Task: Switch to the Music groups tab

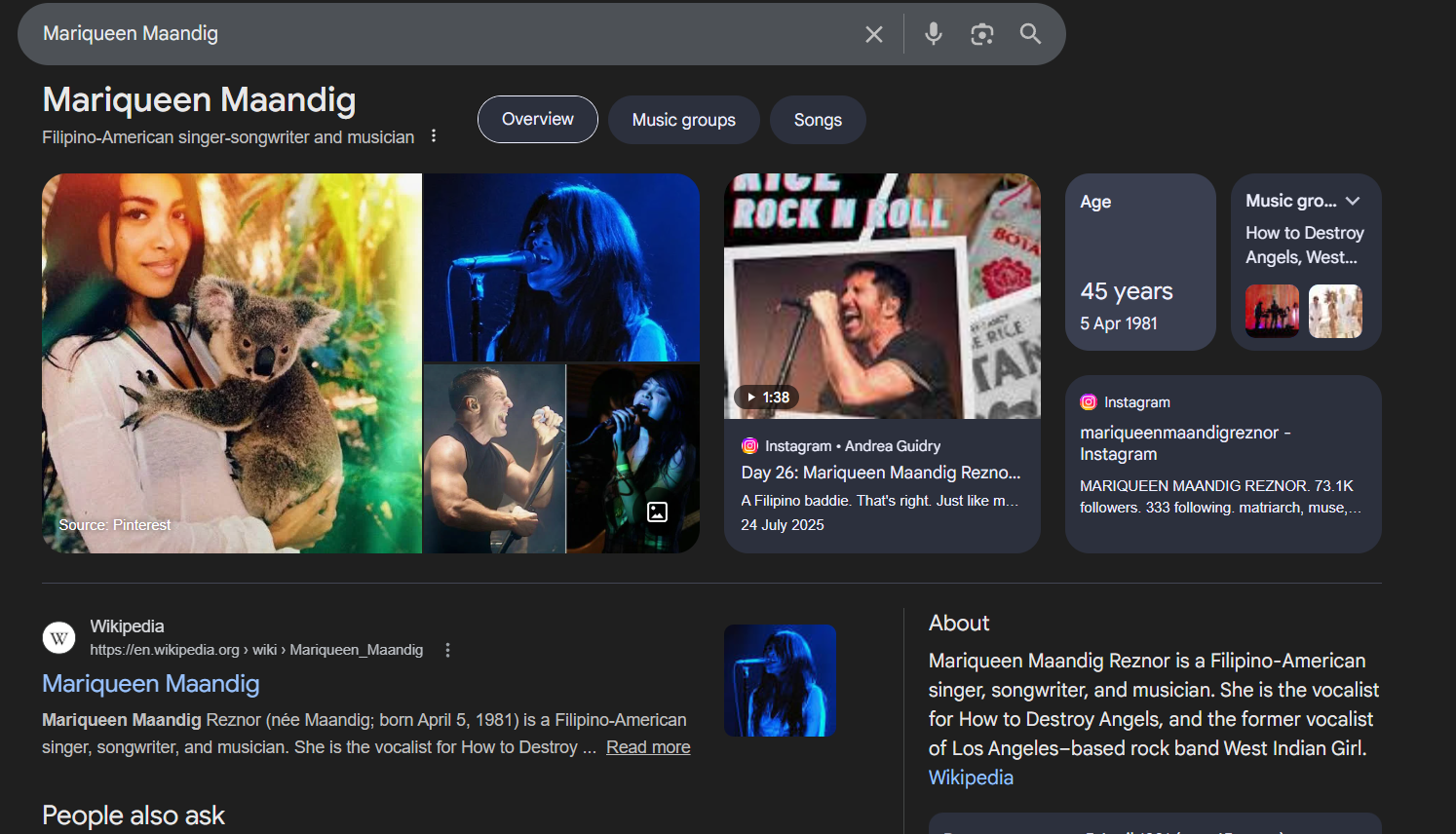Action: tap(684, 120)
